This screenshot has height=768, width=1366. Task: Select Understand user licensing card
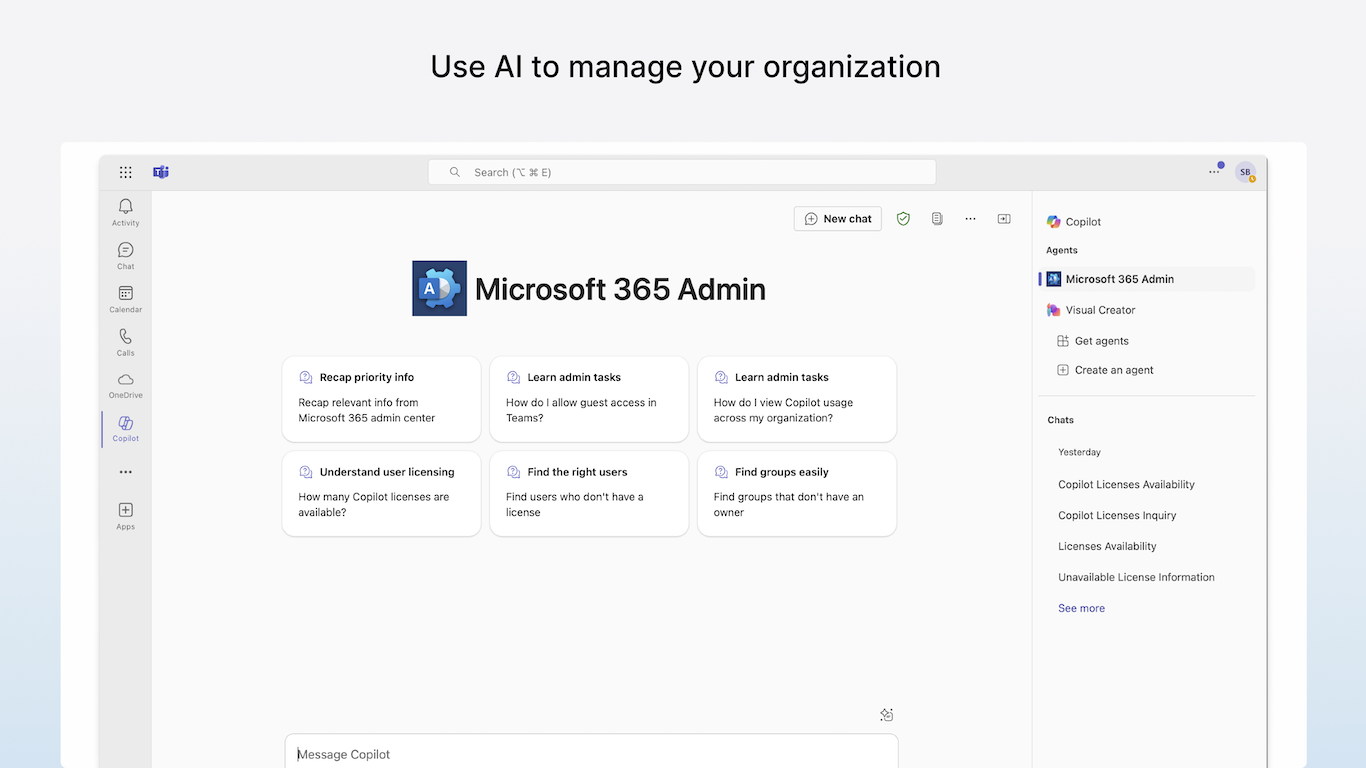click(x=381, y=494)
